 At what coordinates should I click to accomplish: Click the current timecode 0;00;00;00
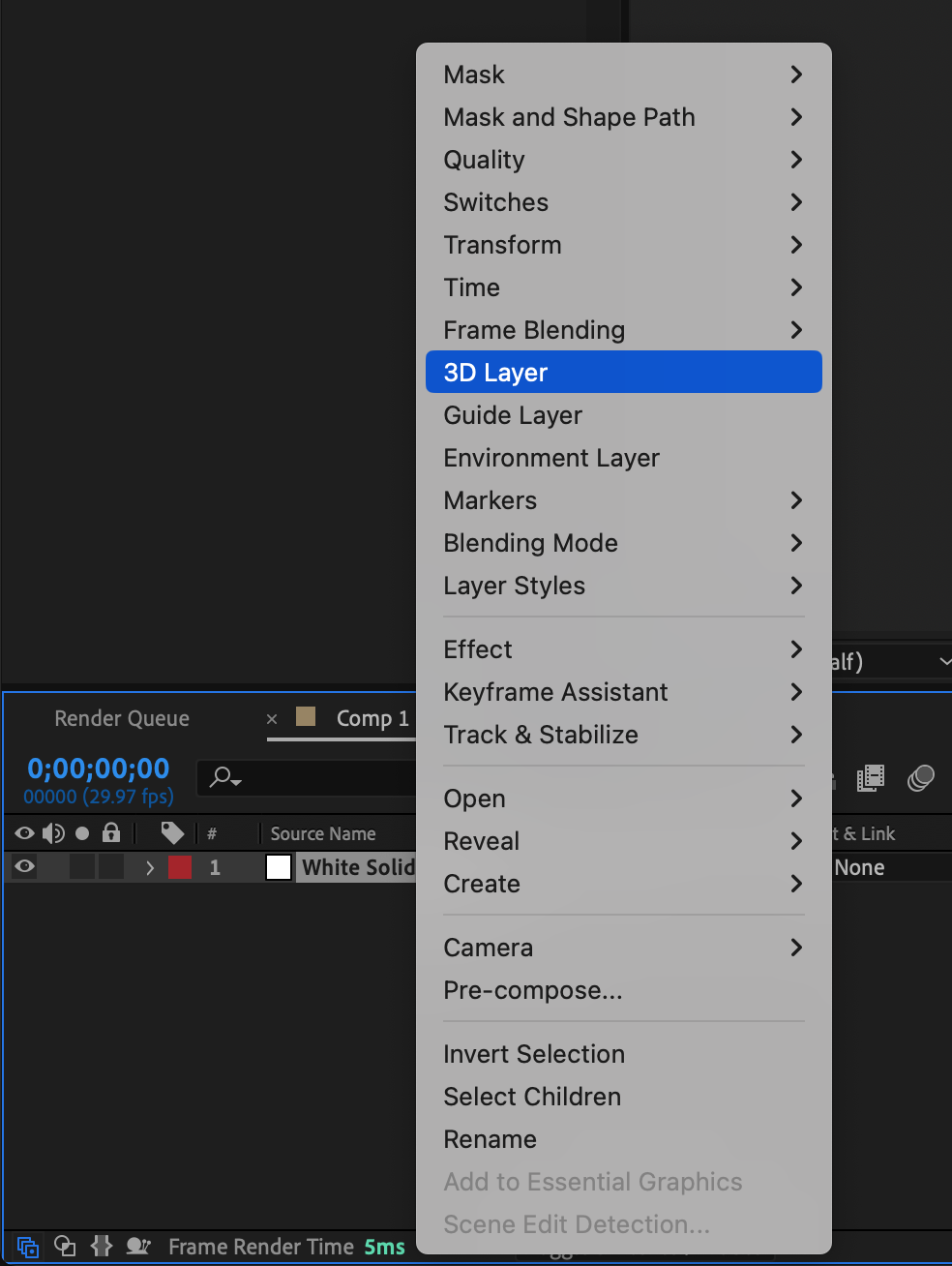(99, 769)
